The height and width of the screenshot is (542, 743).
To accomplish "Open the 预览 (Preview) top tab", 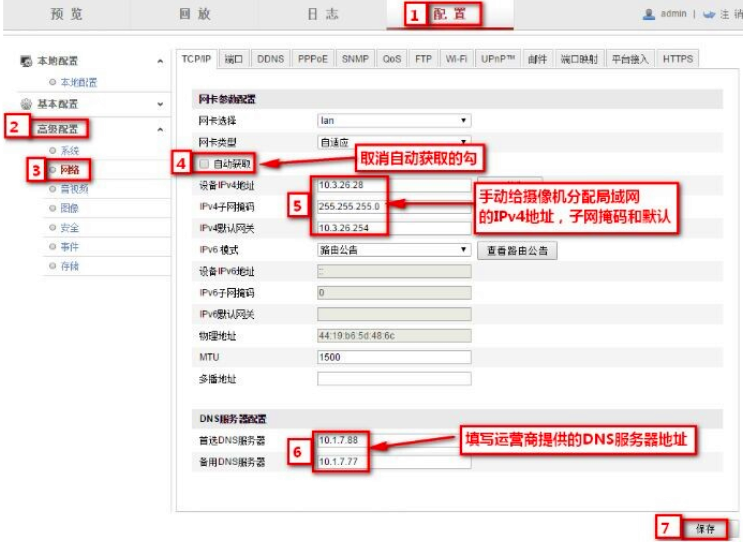I will 66,14.
